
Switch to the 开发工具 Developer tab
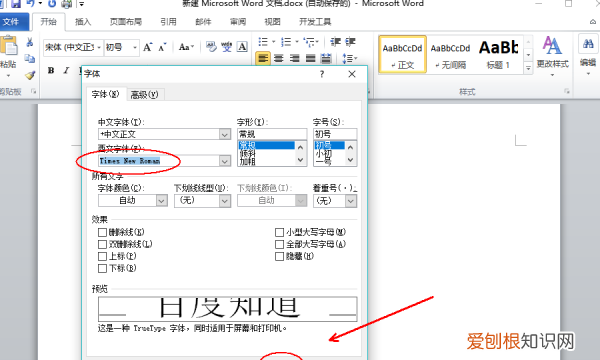point(315,22)
